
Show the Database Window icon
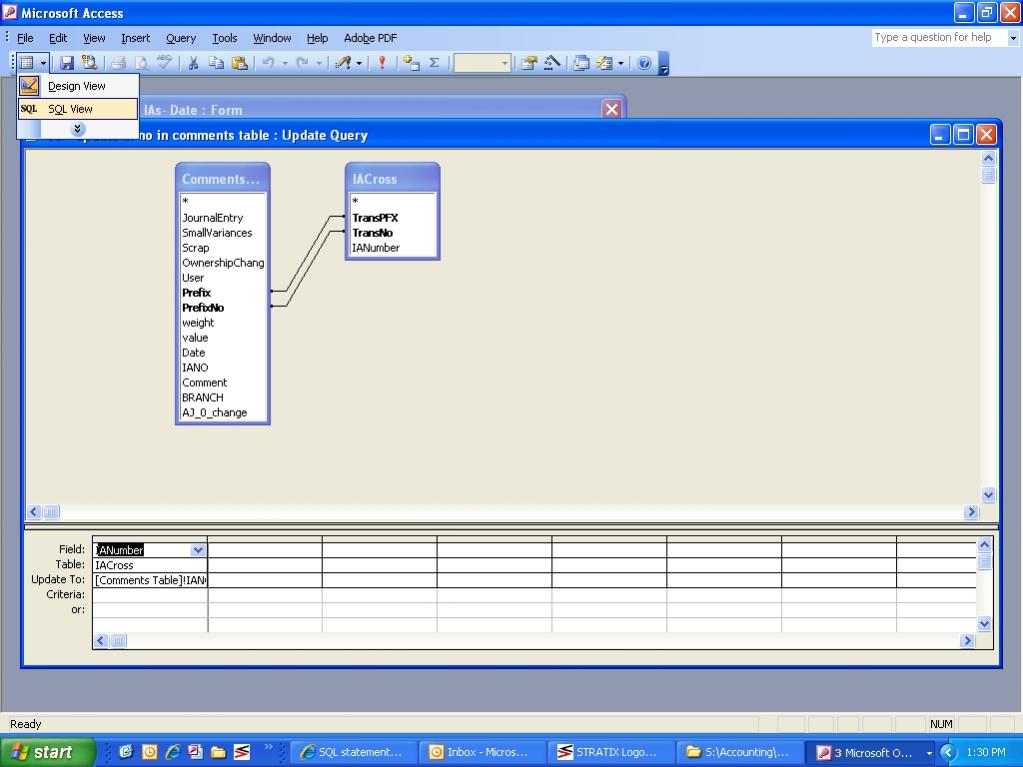click(581, 63)
